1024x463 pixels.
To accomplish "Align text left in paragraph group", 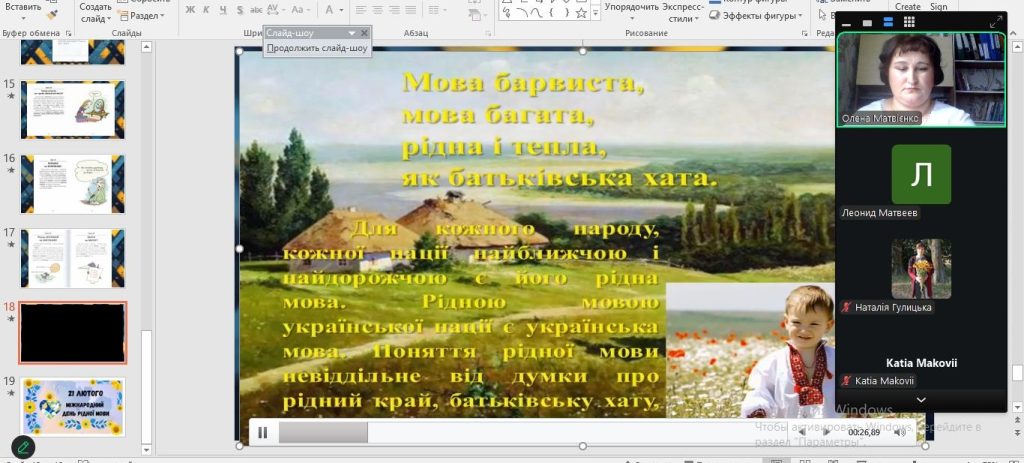I will pyautogui.click(x=361, y=10).
